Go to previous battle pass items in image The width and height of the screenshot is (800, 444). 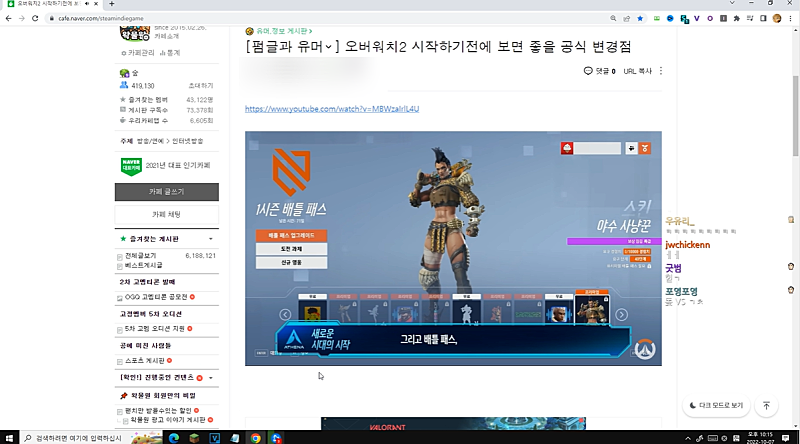(285, 314)
